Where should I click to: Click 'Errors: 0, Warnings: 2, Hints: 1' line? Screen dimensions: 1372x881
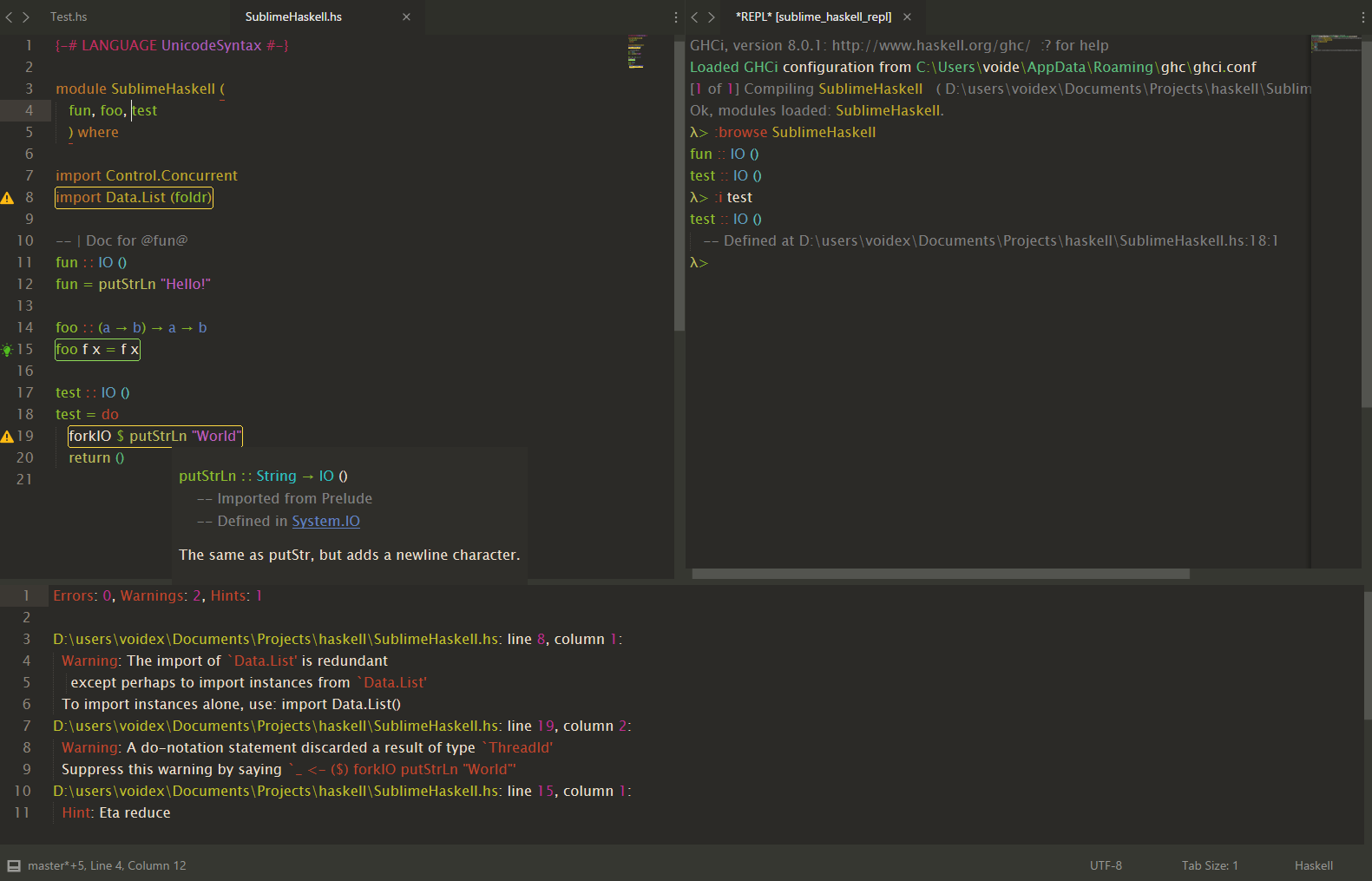pos(158,595)
